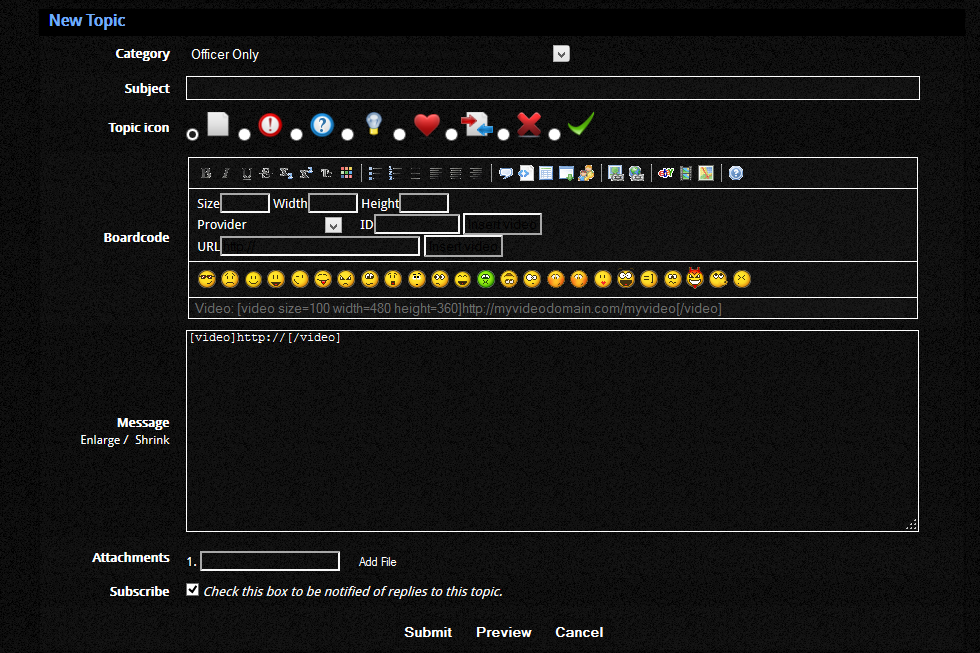Click into the Subject text field
Image resolution: width=980 pixels, height=653 pixels.
pos(552,88)
